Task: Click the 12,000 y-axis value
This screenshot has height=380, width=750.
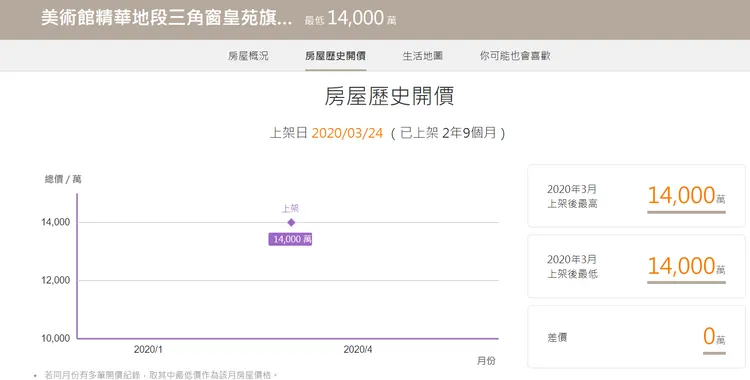Action: click(x=55, y=280)
